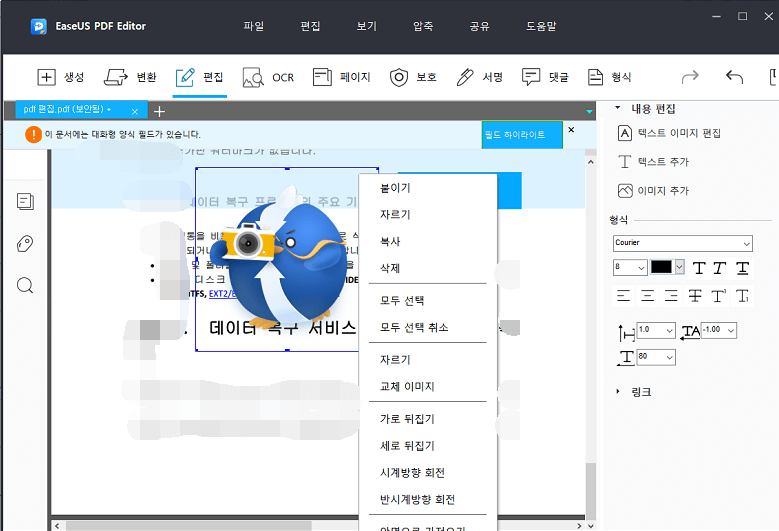Toggle underline text formatting
Viewport: 779px width, 531px height.
pyautogui.click(x=742, y=268)
